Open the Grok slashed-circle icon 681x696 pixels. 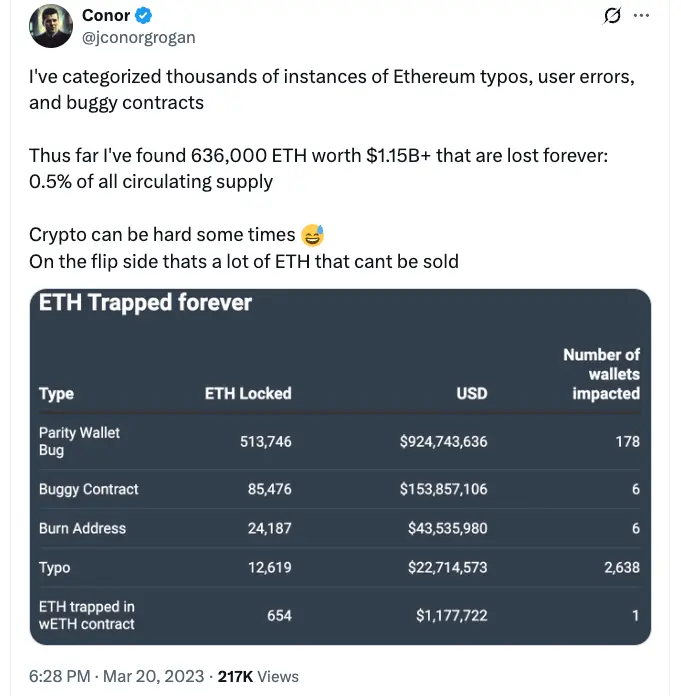click(x=612, y=16)
